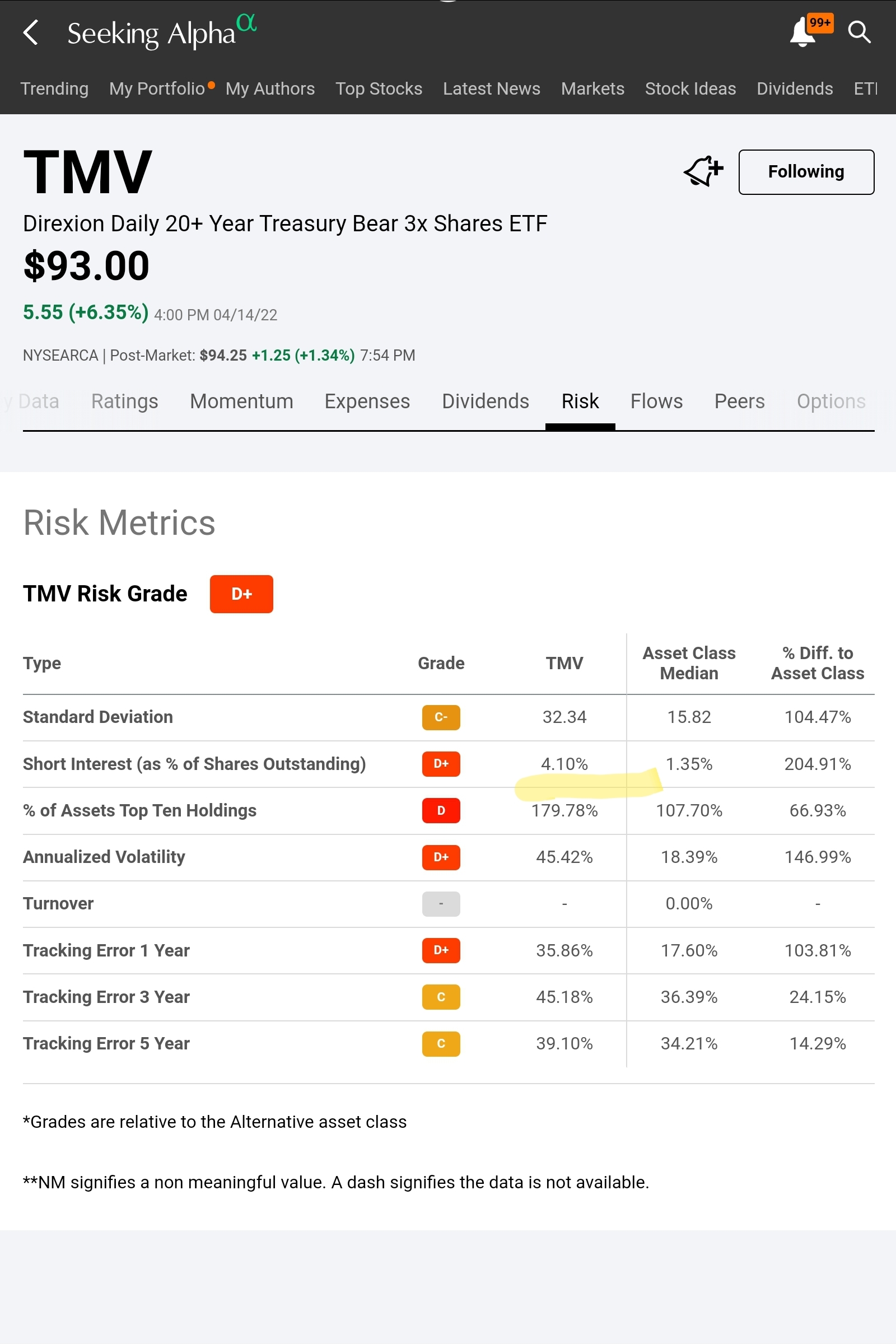Click the D+ TMV Risk Grade badge
896x1344 pixels.
tap(241, 594)
